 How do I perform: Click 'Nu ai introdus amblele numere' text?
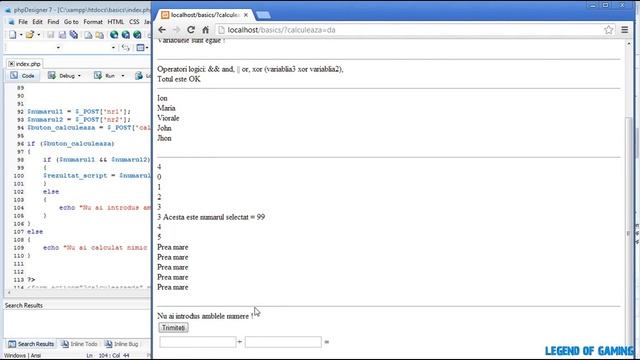205,316
